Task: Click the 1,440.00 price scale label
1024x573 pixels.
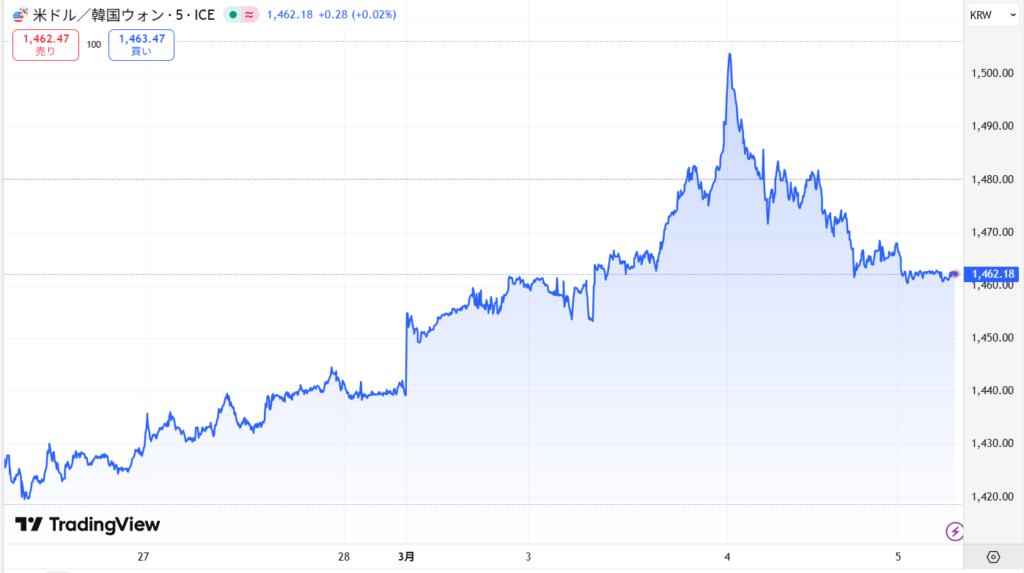Action: [993, 390]
